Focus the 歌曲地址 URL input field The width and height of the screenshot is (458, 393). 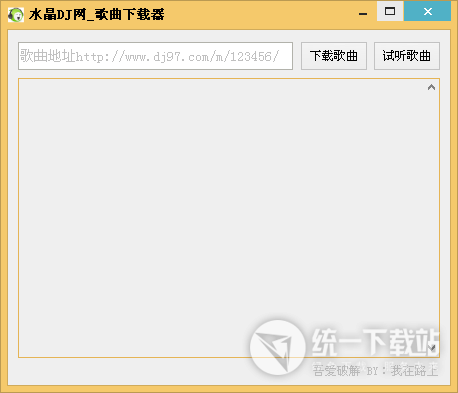point(155,56)
